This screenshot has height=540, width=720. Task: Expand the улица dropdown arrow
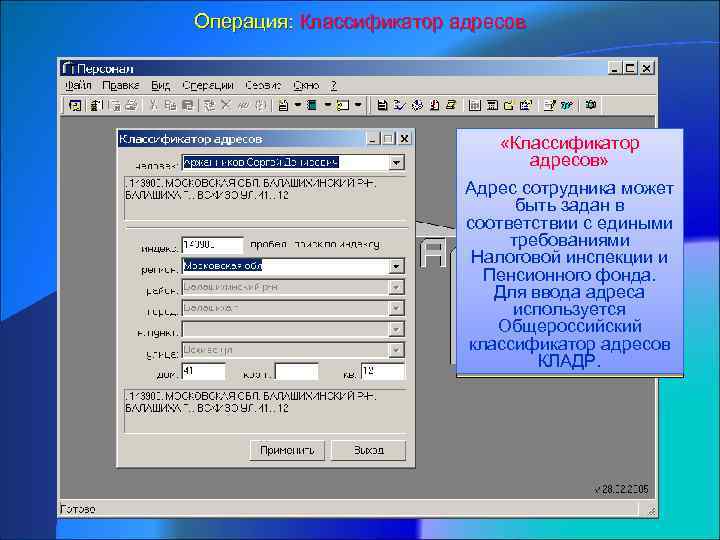(396, 350)
